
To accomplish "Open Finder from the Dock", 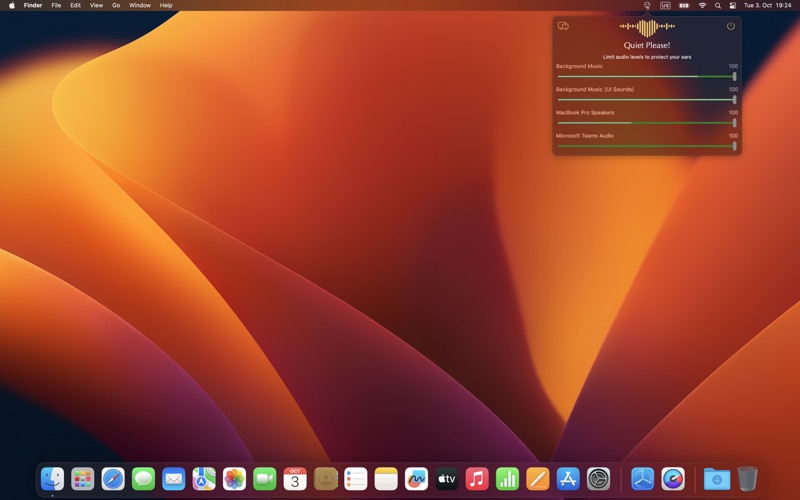I will [53, 479].
